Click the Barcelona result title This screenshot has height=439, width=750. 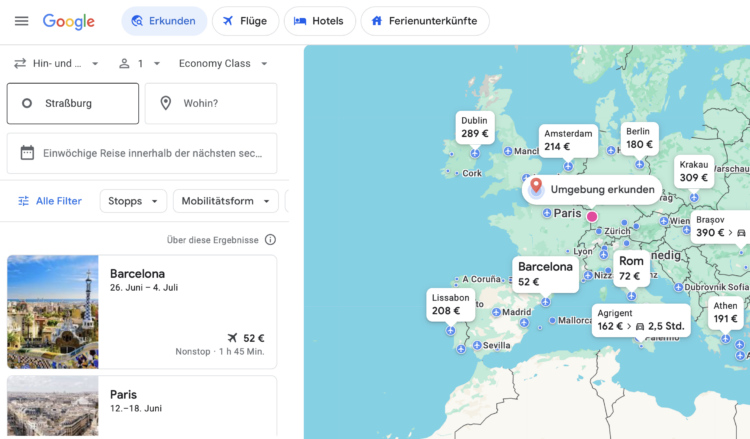click(137, 274)
